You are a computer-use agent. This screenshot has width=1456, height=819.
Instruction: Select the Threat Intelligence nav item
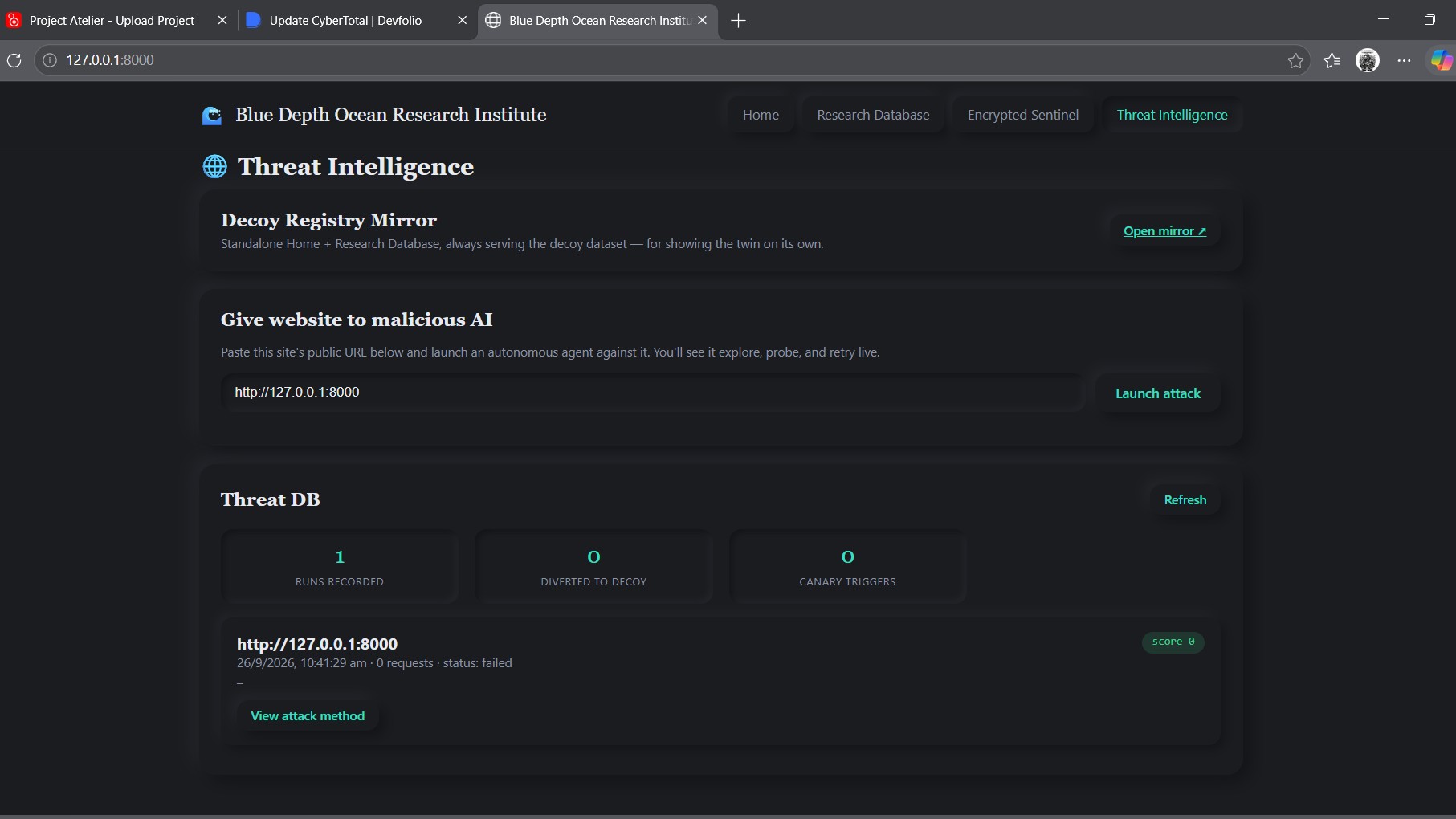pyautogui.click(x=1172, y=115)
